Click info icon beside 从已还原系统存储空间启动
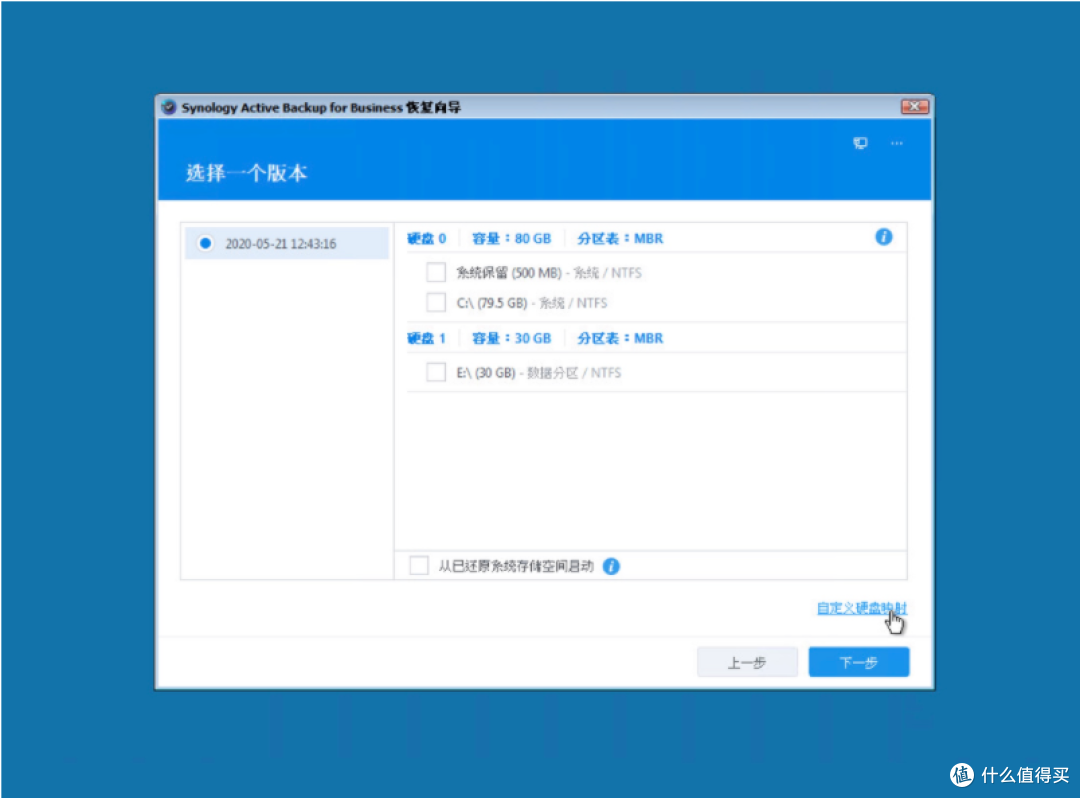This screenshot has height=798, width=1080. (611, 566)
